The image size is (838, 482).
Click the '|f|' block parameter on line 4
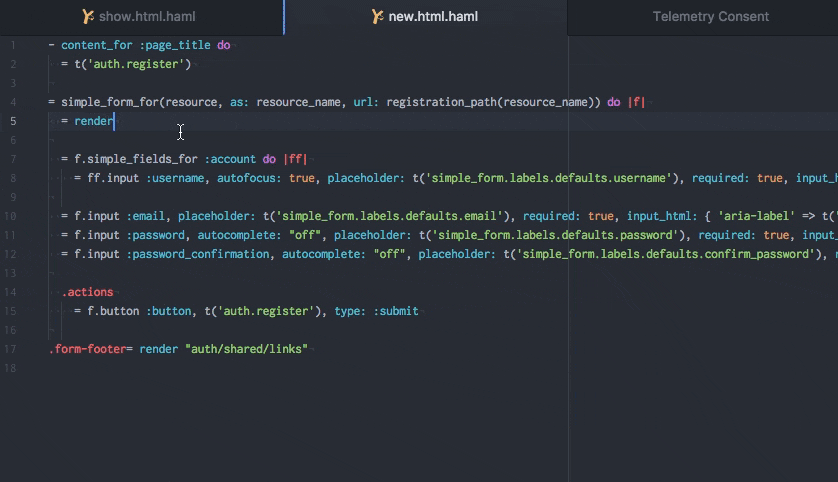636,102
